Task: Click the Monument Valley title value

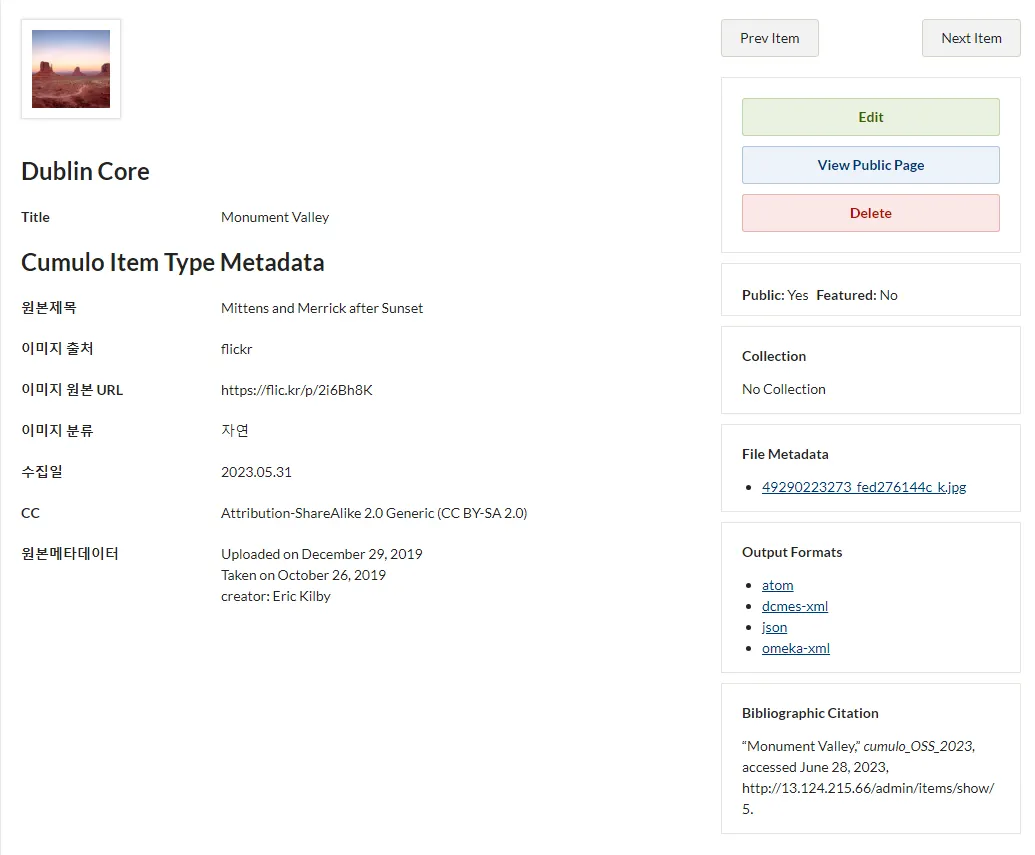Action: (x=274, y=217)
